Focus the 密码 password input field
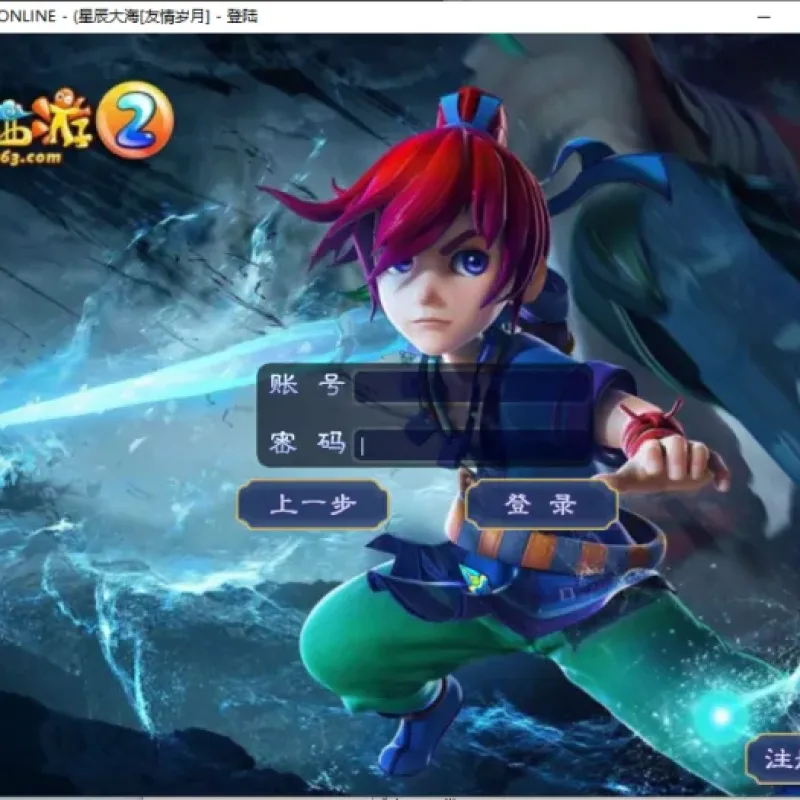 [472, 445]
